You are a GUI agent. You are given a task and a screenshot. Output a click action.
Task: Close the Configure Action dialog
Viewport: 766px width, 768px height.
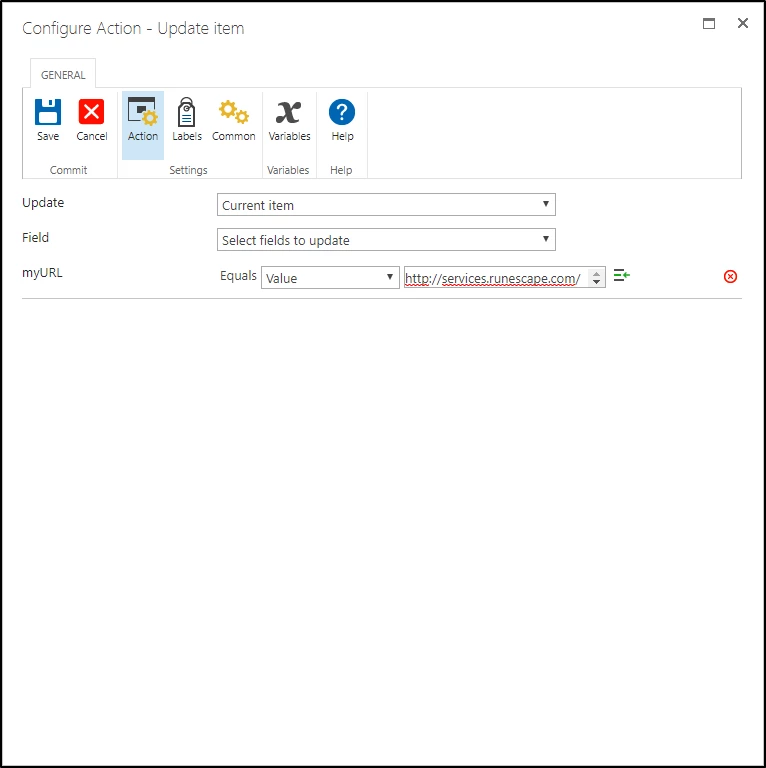coord(742,23)
